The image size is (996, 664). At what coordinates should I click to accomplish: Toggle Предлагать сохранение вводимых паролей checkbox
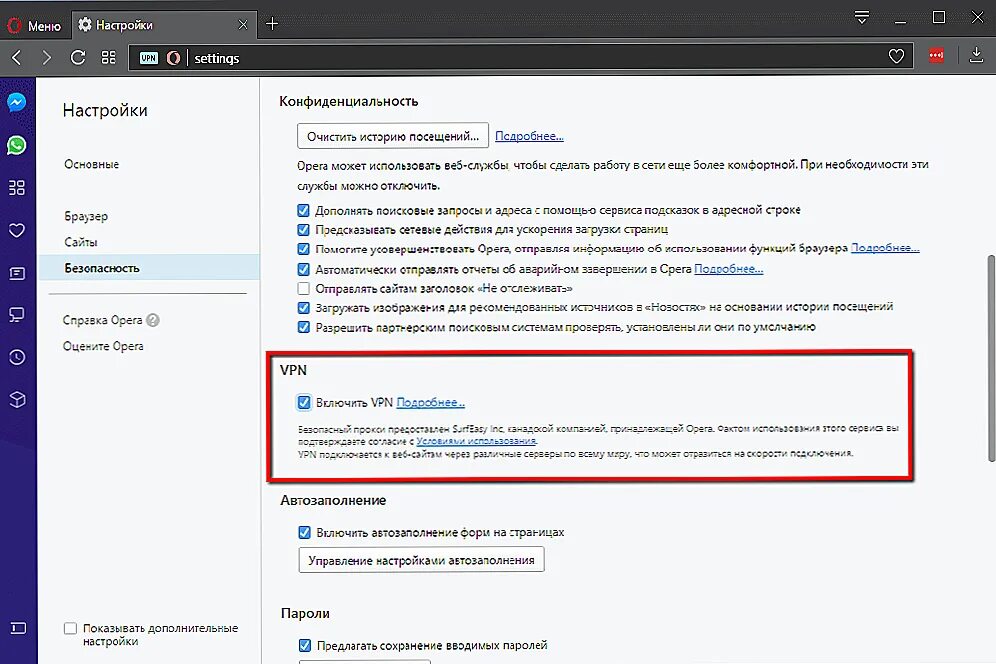[x=305, y=646]
